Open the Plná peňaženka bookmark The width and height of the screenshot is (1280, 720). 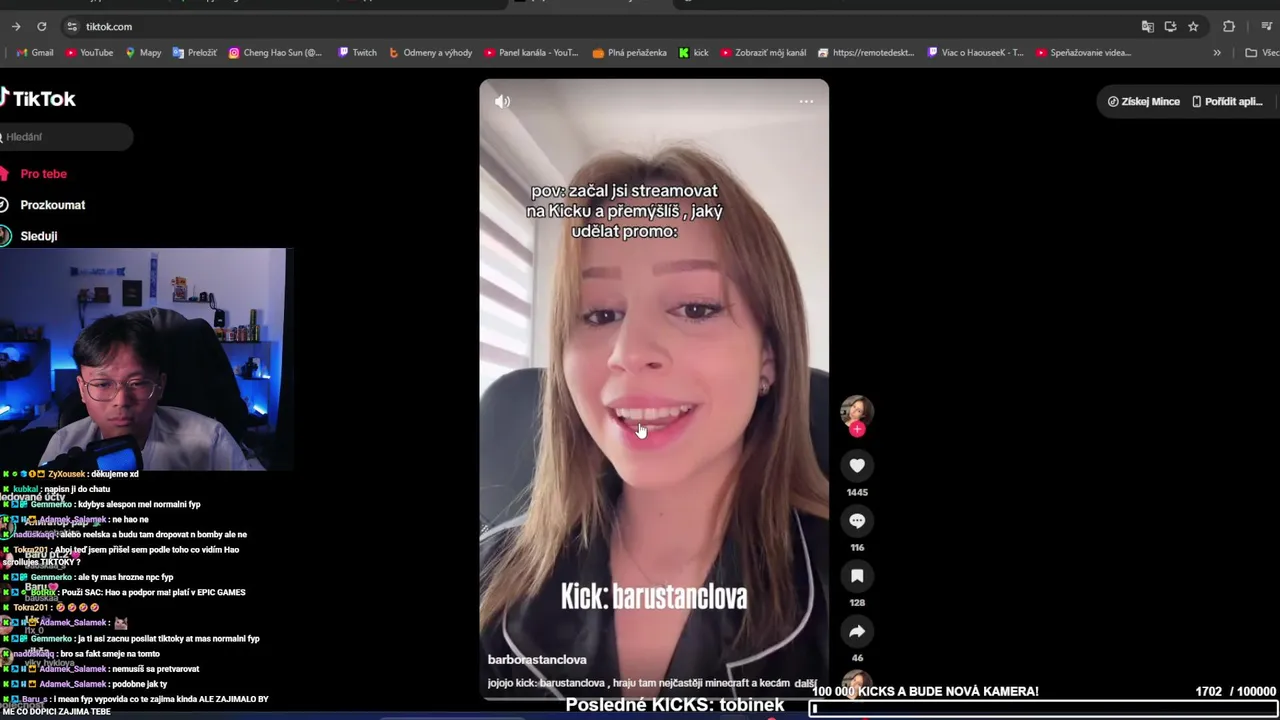[629, 53]
